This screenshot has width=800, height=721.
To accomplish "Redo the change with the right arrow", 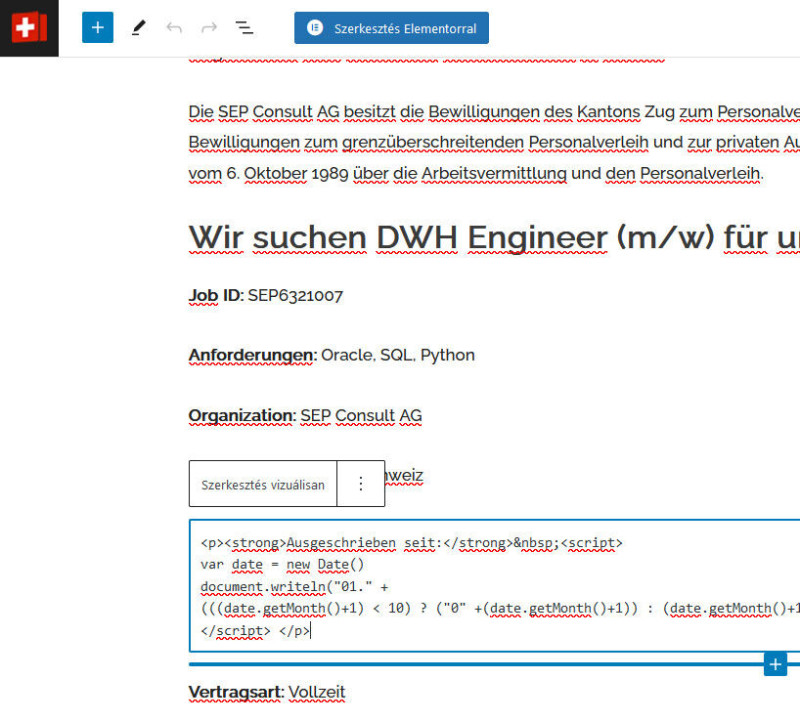I will coord(209,28).
